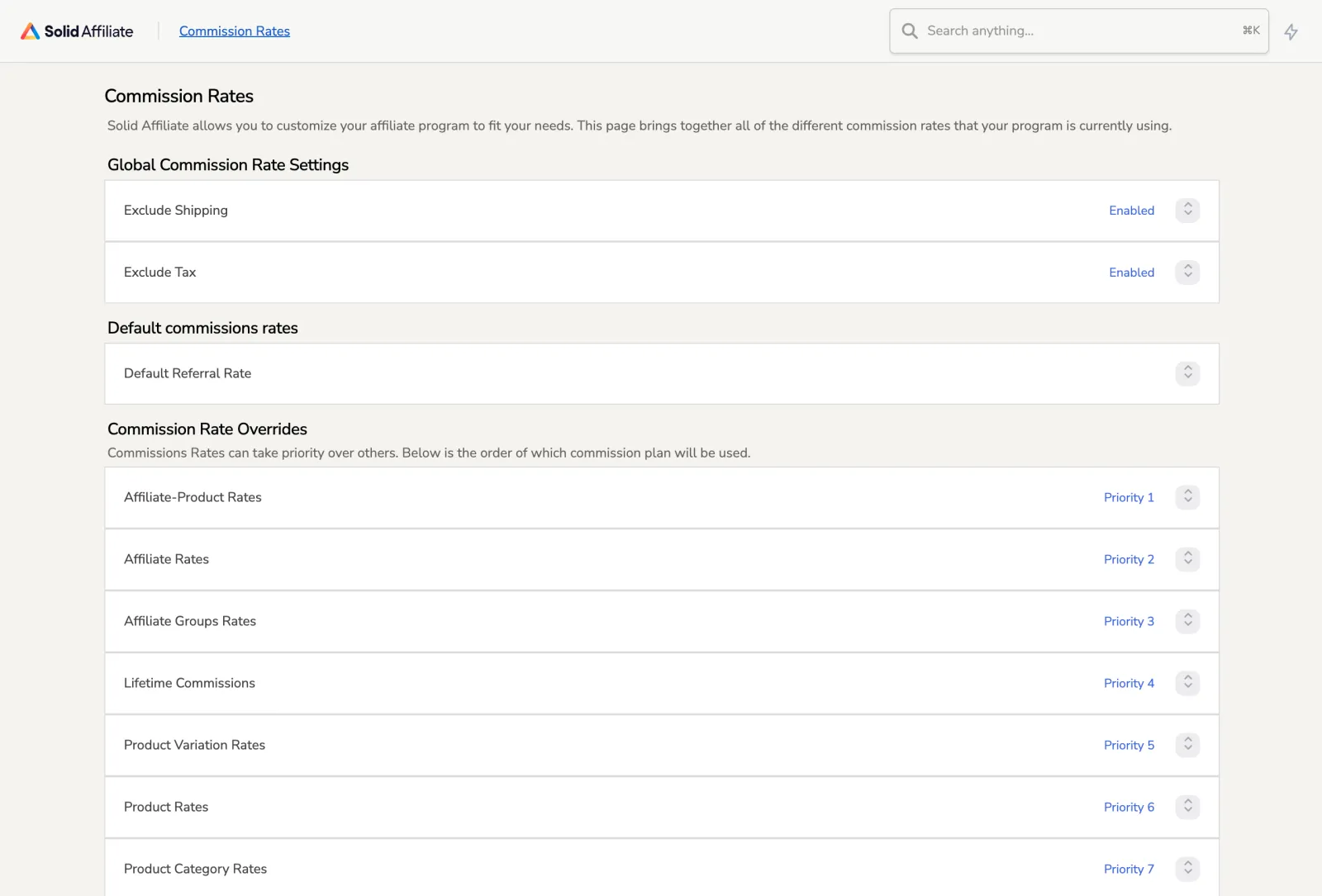Viewport: 1322px width, 896px height.
Task: Click Enabled status for Exclude Shipping
Action: (x=1131, y=211)
